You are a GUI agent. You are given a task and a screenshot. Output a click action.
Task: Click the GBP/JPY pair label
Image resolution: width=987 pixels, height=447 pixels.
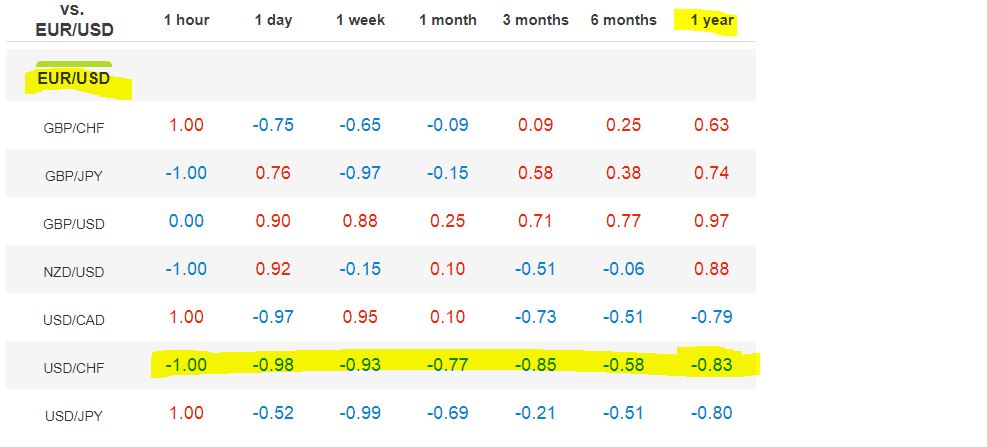[73, 176]
